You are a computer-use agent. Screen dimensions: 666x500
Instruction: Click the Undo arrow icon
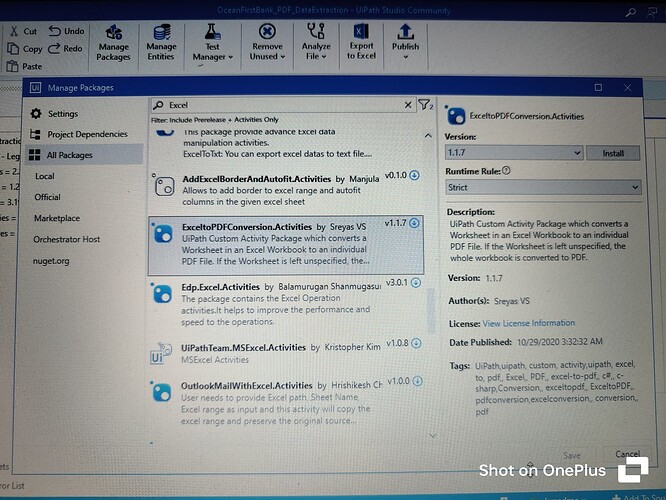(x=55, y=31)
